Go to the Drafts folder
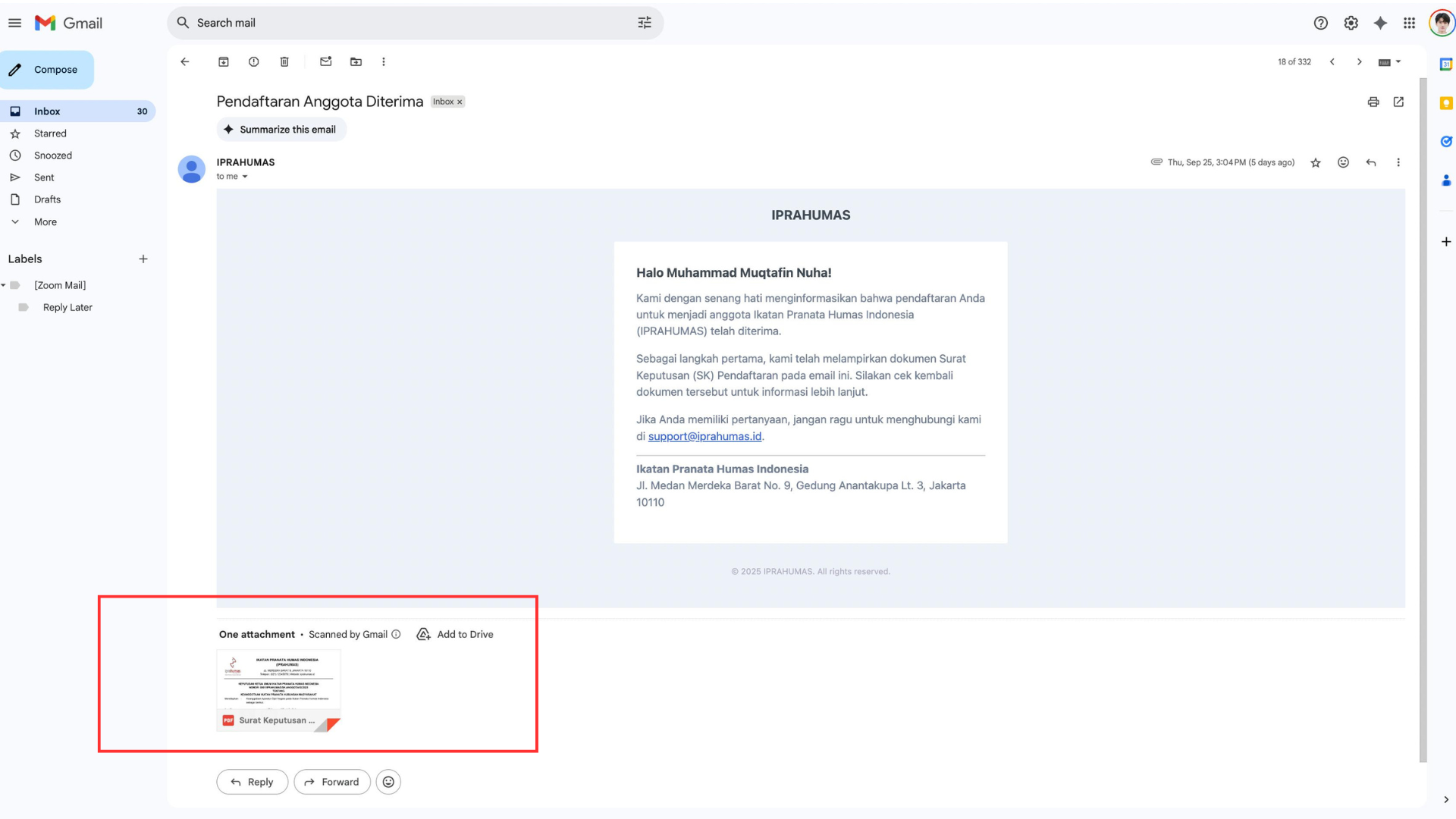 [x=47, y=199]
